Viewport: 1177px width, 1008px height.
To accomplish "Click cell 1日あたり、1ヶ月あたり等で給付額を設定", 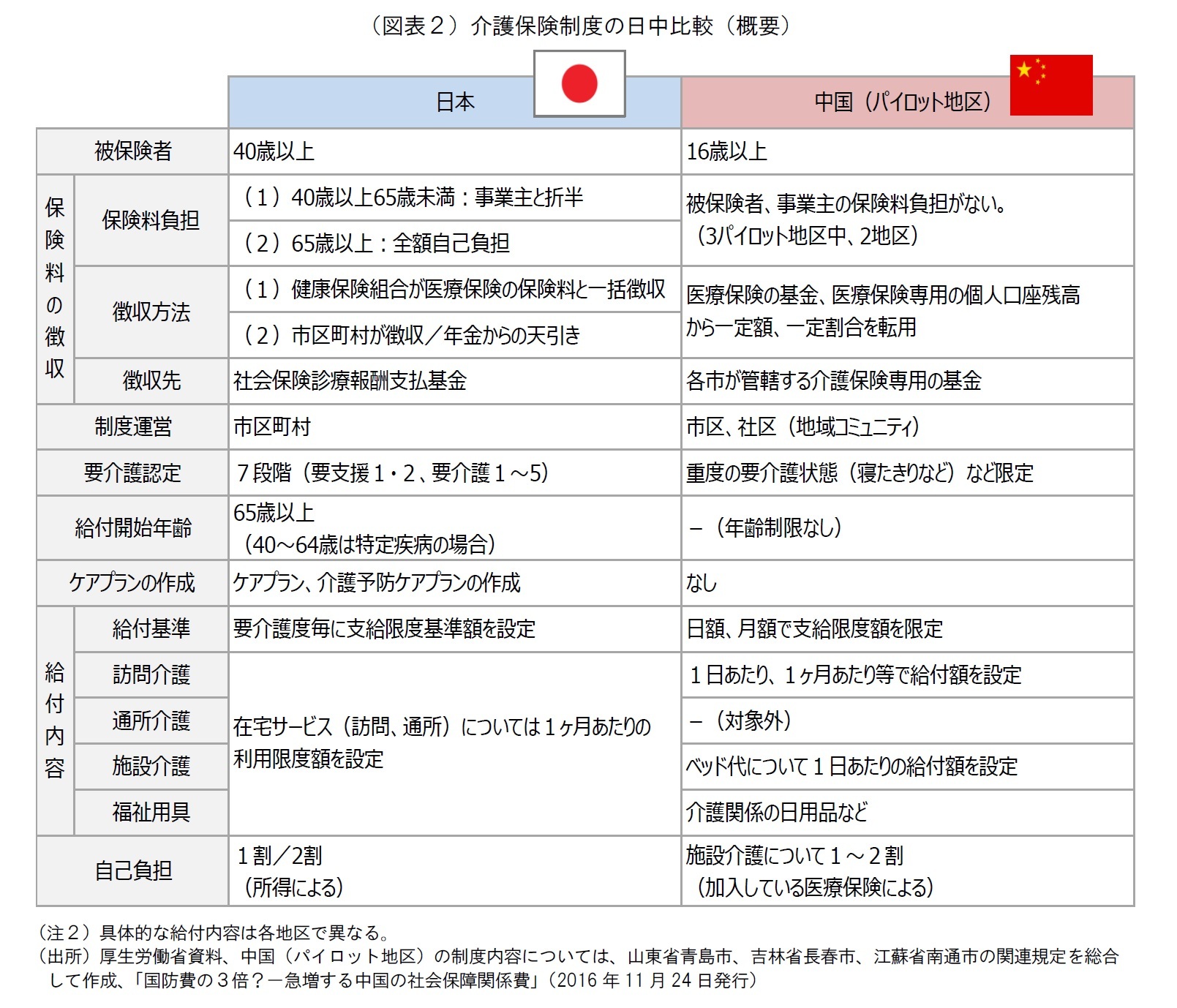I will click(908, 675).
